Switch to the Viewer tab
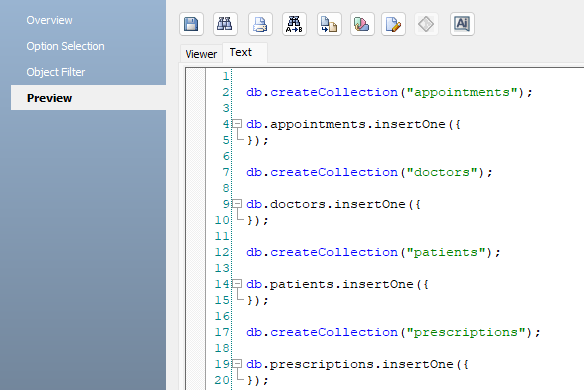 (x=201, y=54)
